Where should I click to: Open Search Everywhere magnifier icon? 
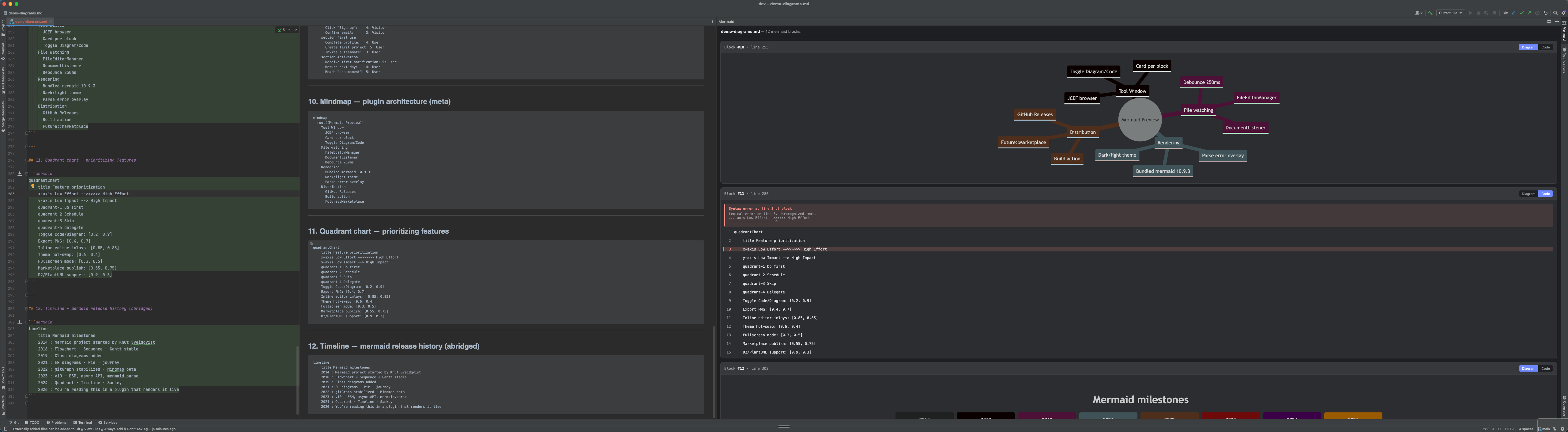pyautogui.click(x=1555, y=13)
